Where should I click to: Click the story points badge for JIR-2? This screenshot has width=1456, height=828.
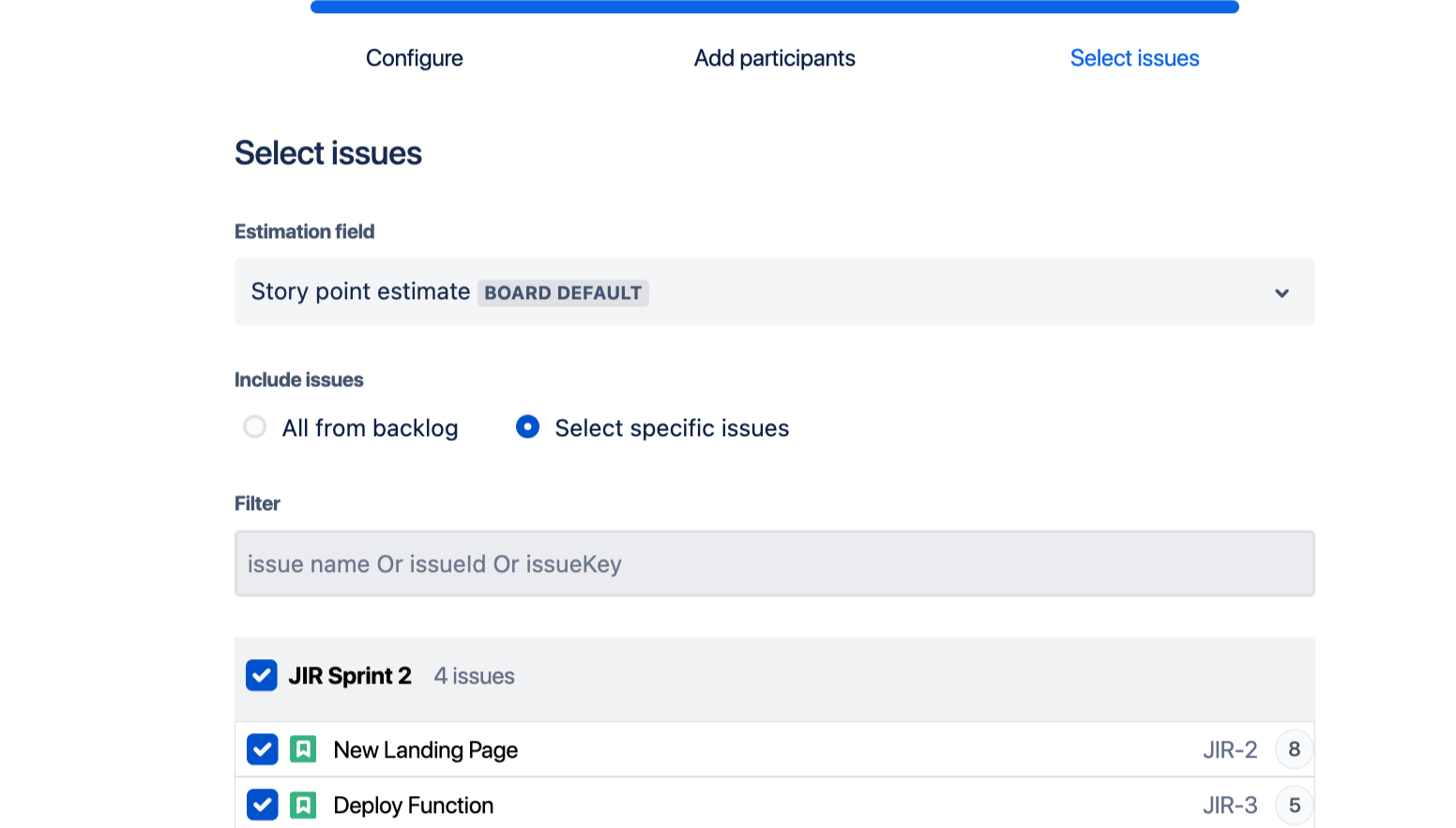click(1294, 749)
